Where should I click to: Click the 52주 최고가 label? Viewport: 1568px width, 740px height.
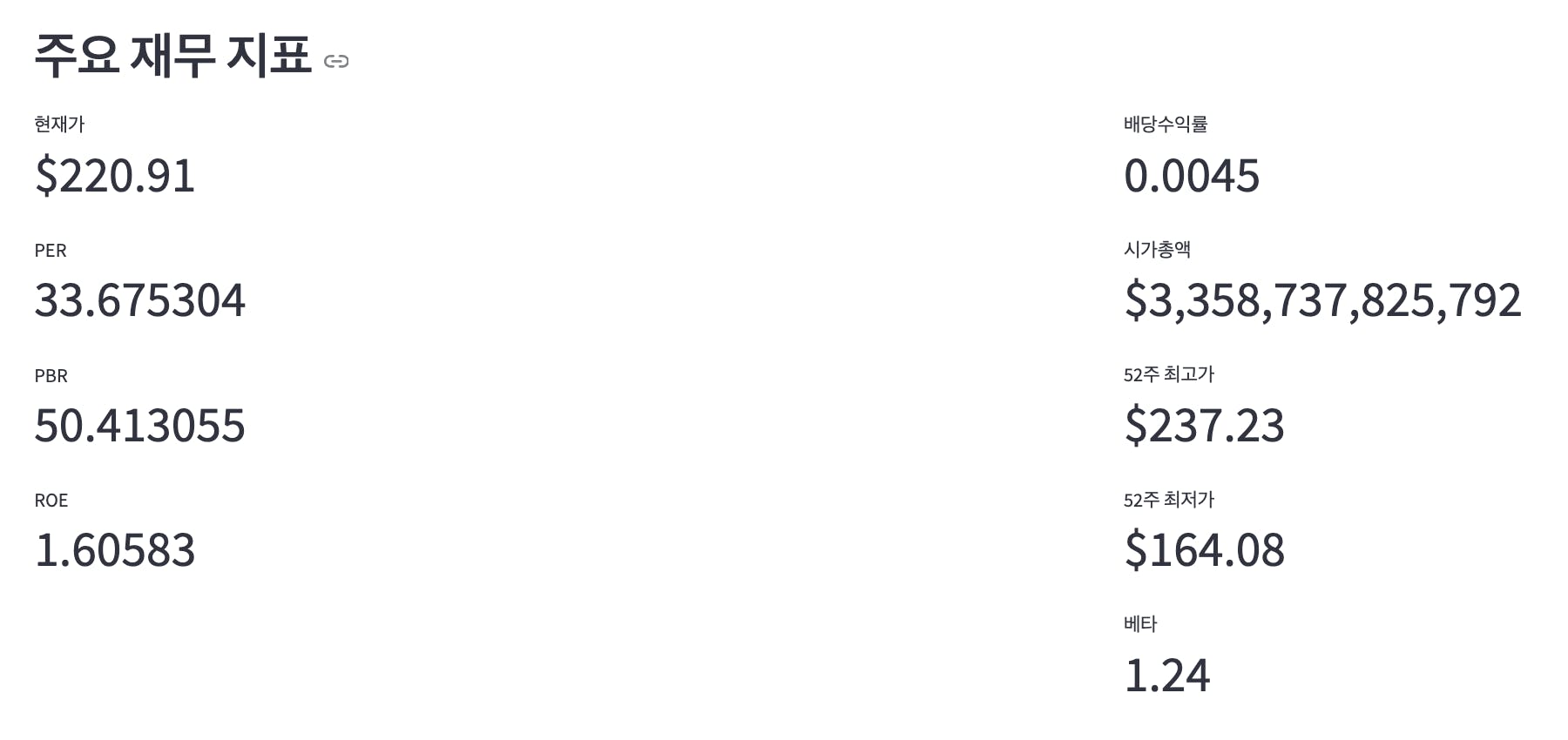(x=1169, y=375)
